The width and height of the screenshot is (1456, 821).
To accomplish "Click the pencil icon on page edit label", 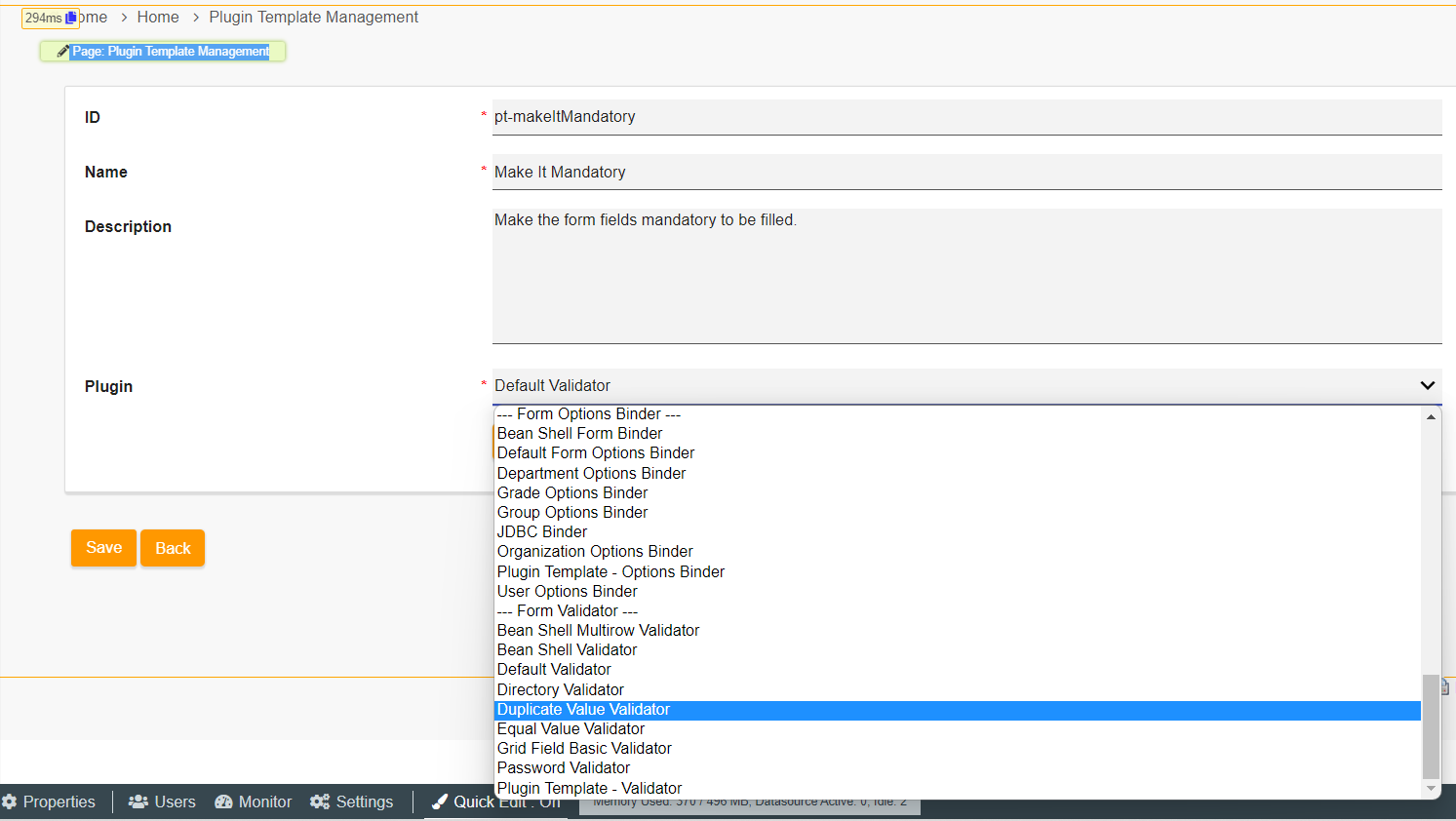I will [62, 52].
